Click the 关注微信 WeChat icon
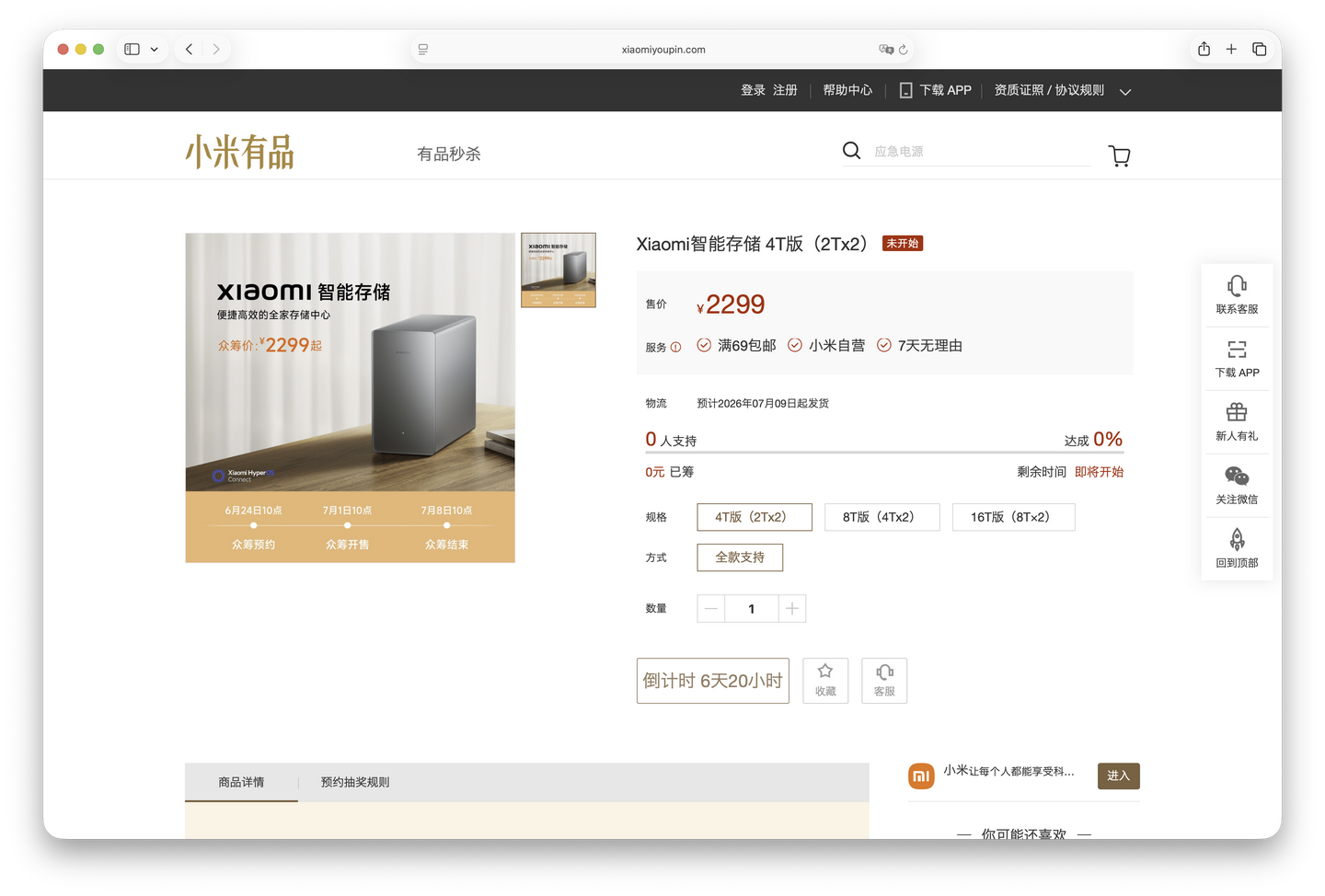Image resolution: width=1325 pixels, height=896 pixels. (x=1237, y=476)
